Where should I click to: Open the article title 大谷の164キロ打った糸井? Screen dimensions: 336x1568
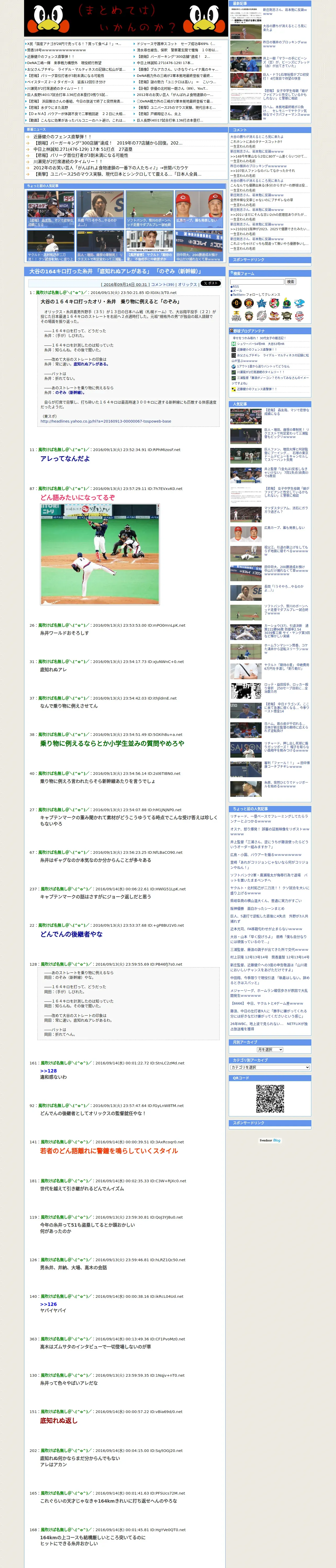point(116,272)
